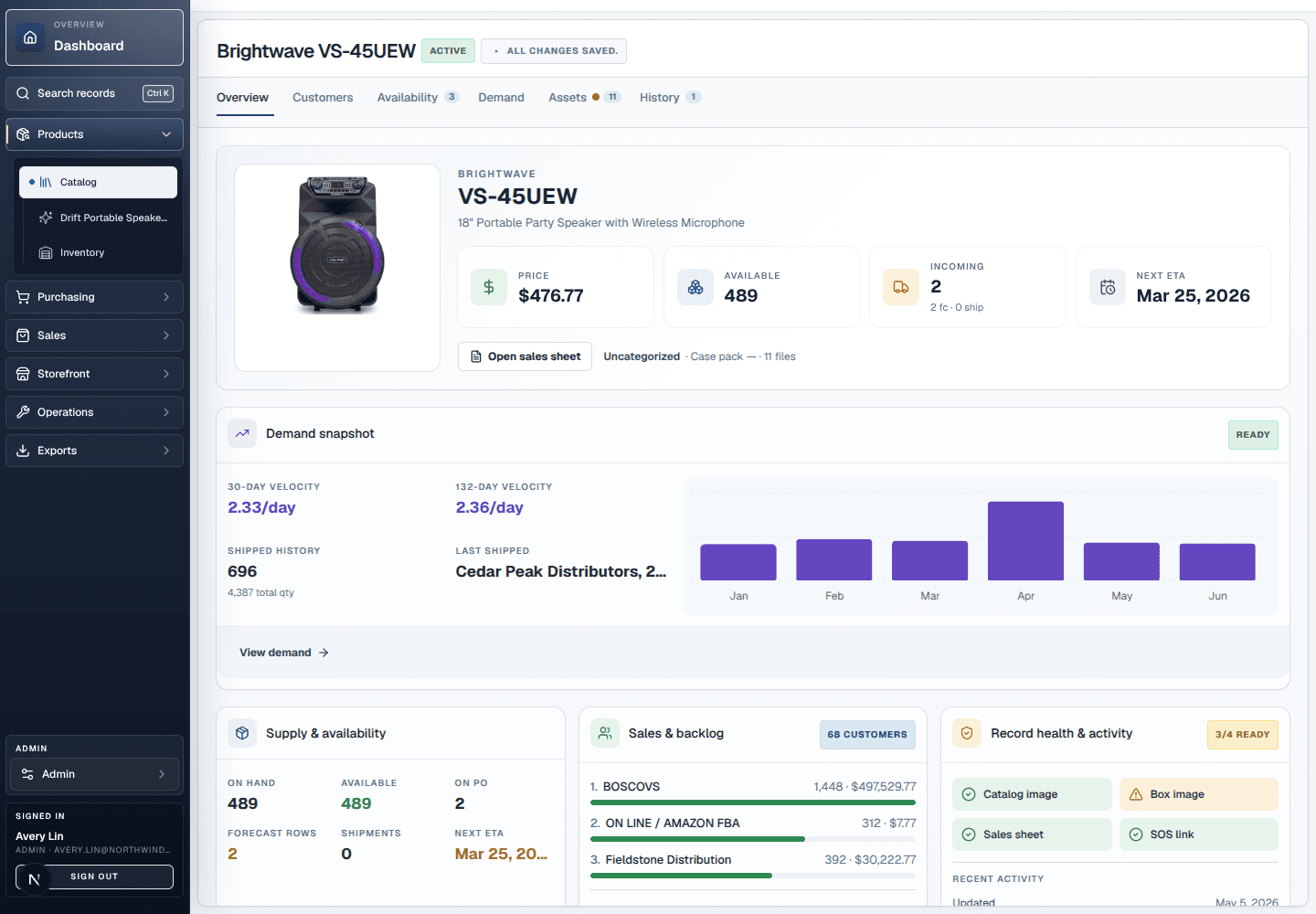1316x914 pixels.
Task: Click the April bar in demand chart
Action: [x=1025, y=540]
